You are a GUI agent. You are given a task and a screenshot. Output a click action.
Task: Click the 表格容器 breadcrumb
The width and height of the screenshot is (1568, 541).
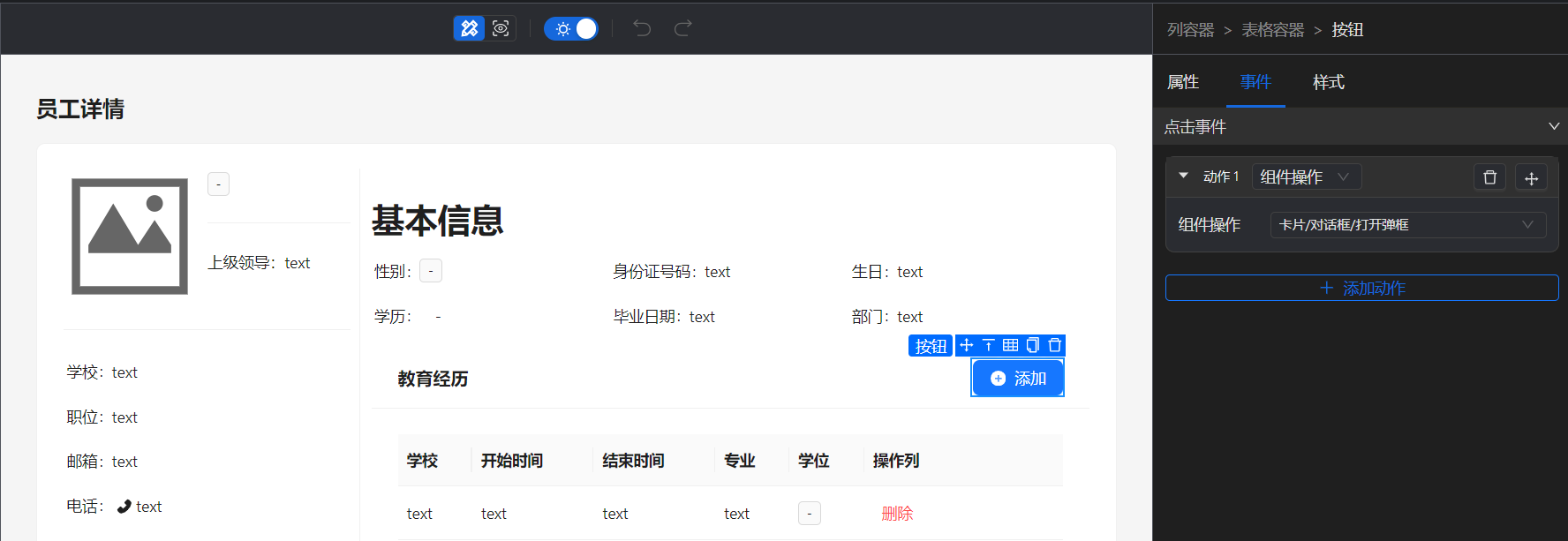click(x=1272, y=30)
